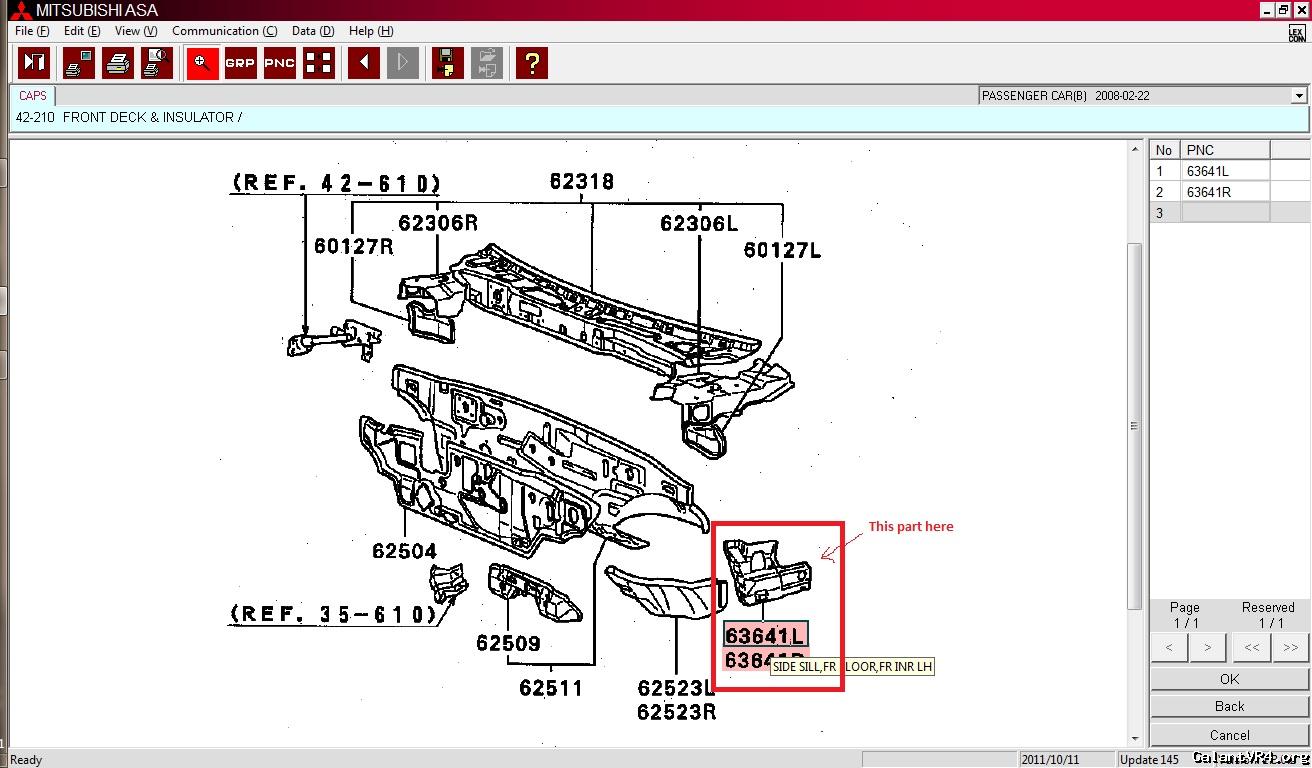Click the Back button in right panel
The image size is (1312, 768).
[1229, 706]
